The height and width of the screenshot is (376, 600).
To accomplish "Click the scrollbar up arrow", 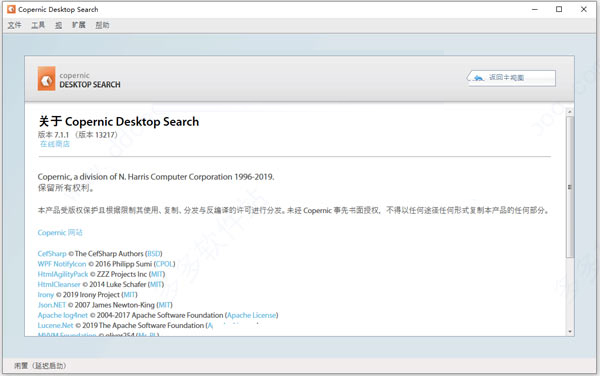I will [x=570, y=112].
